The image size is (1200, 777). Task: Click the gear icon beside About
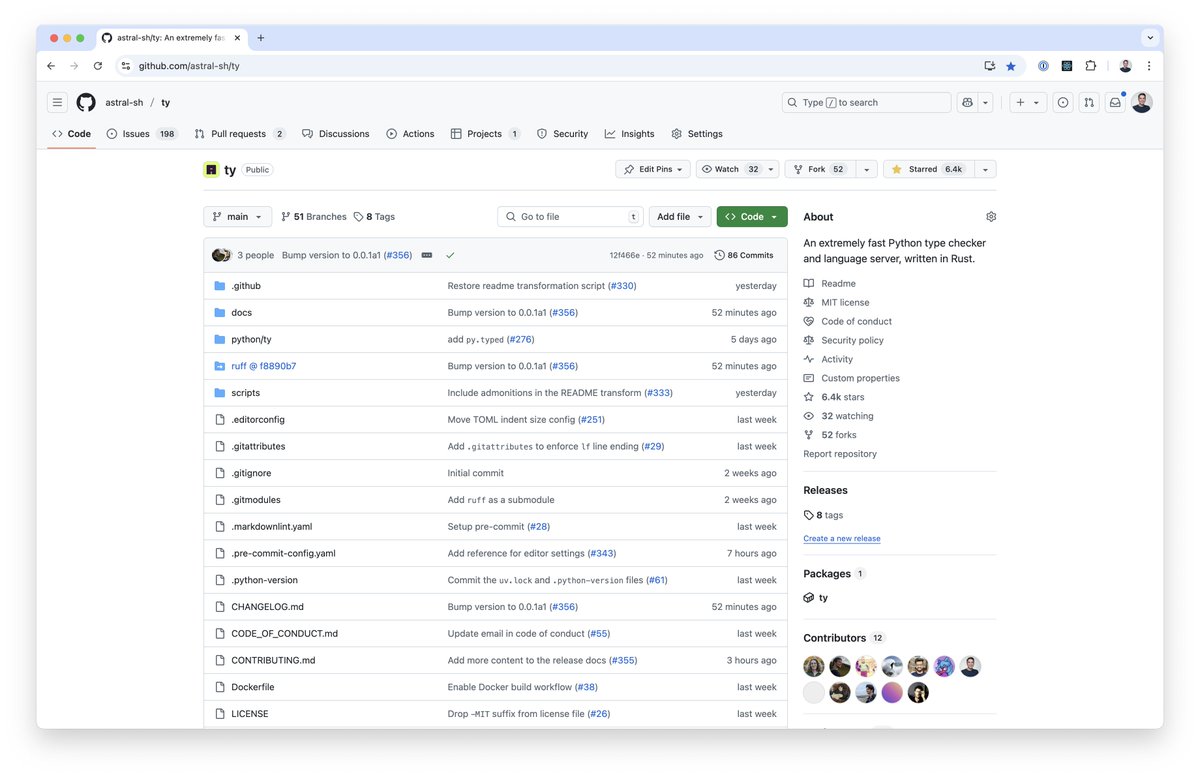(x=991, y=216)
